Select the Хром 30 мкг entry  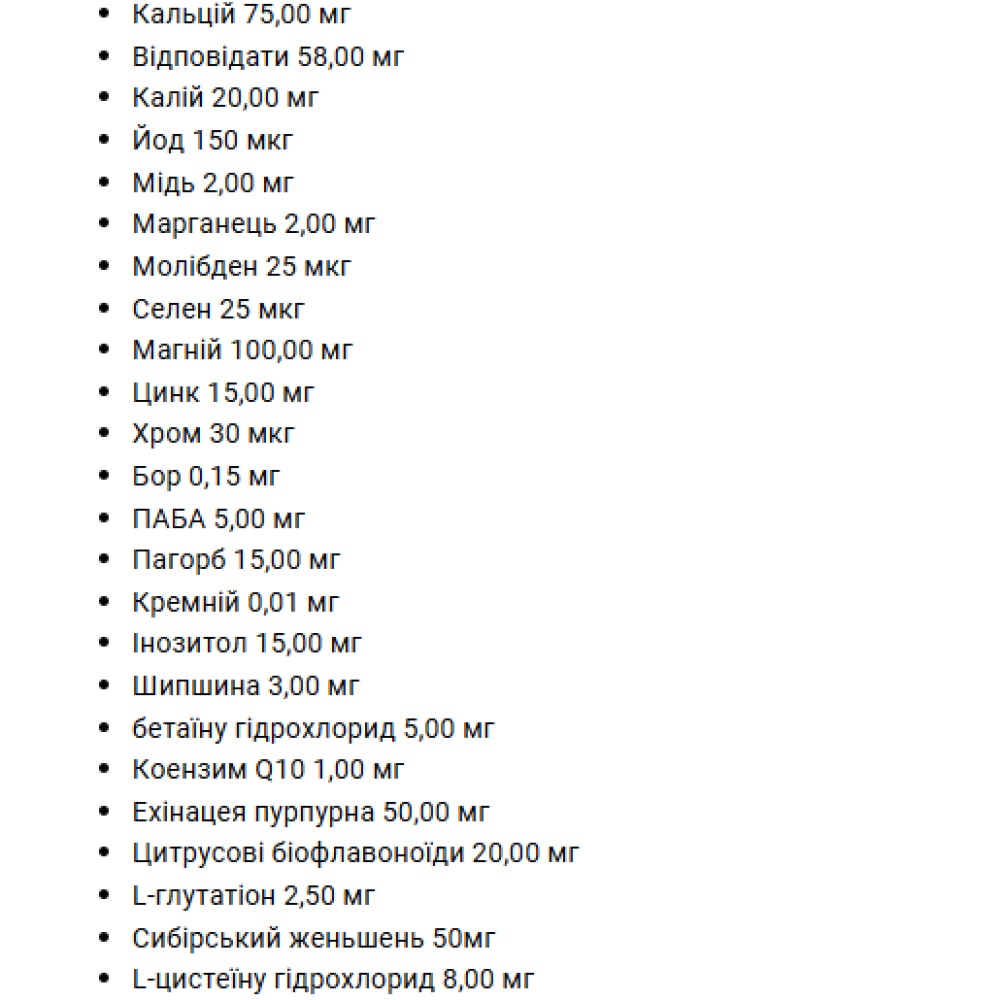(x=213, y=435)
